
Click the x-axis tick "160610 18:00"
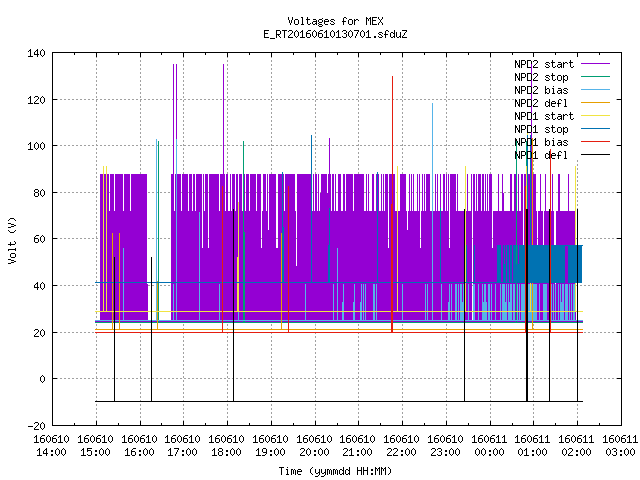pyautogui.click(x=227, y=446)
